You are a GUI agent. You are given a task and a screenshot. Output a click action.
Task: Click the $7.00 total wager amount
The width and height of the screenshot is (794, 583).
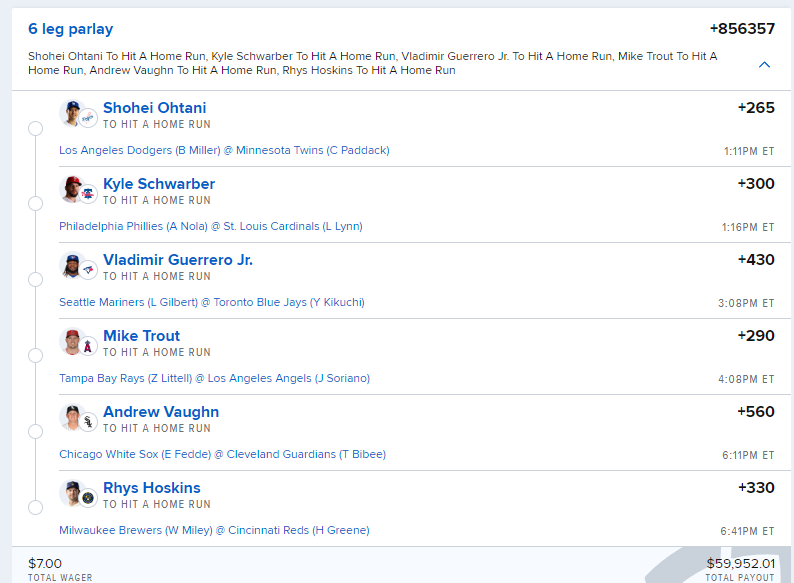click(x=45, y=563)
